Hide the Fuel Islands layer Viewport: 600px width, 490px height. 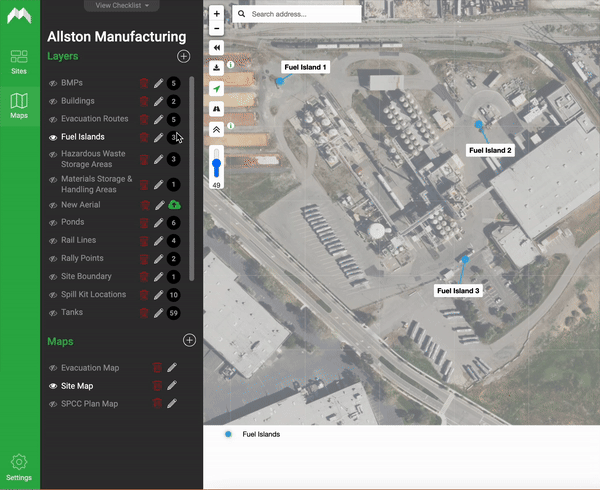coord(53,137)
